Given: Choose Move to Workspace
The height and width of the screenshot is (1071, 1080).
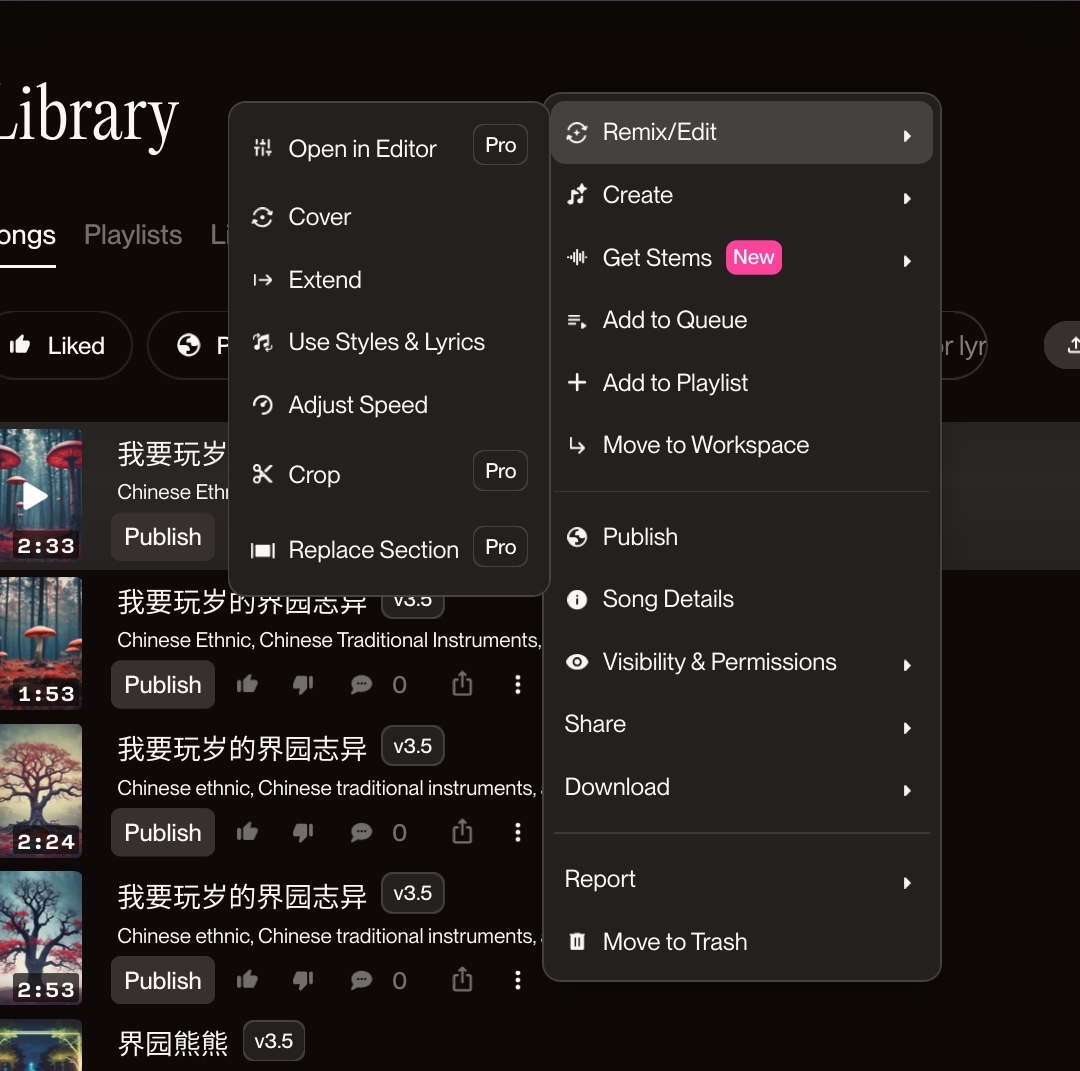Looking at the screenshot, I should pyautogui.click(x=742, y=445).
